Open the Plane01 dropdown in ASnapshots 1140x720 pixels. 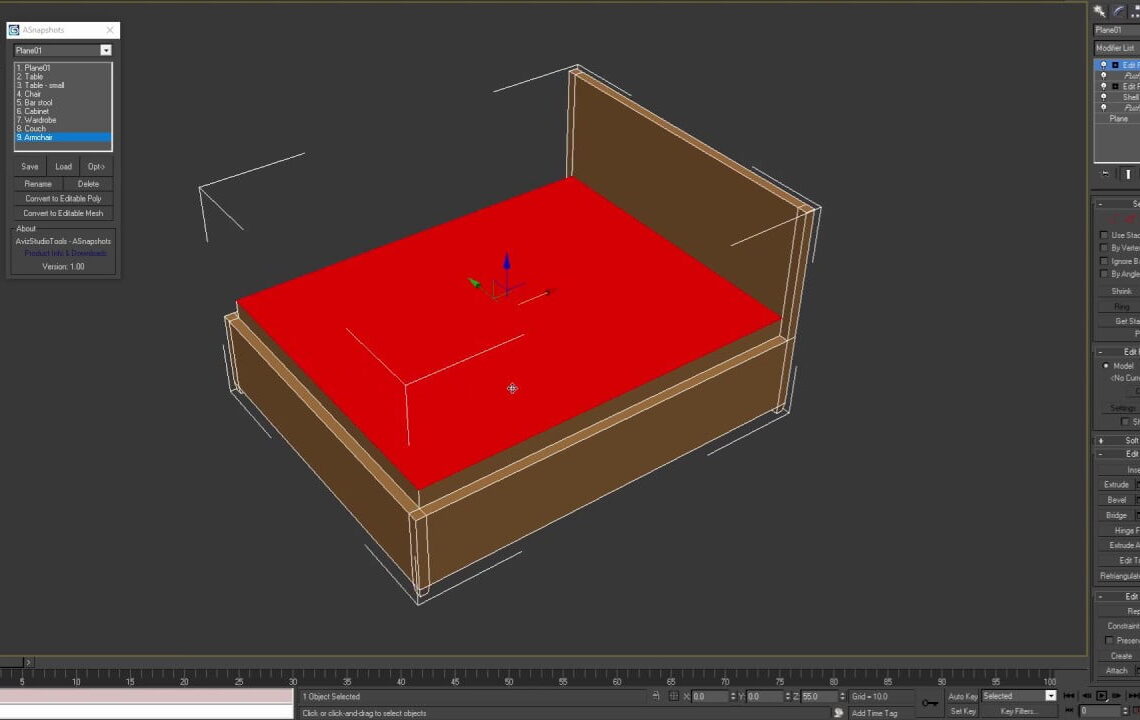coord(105,50)
